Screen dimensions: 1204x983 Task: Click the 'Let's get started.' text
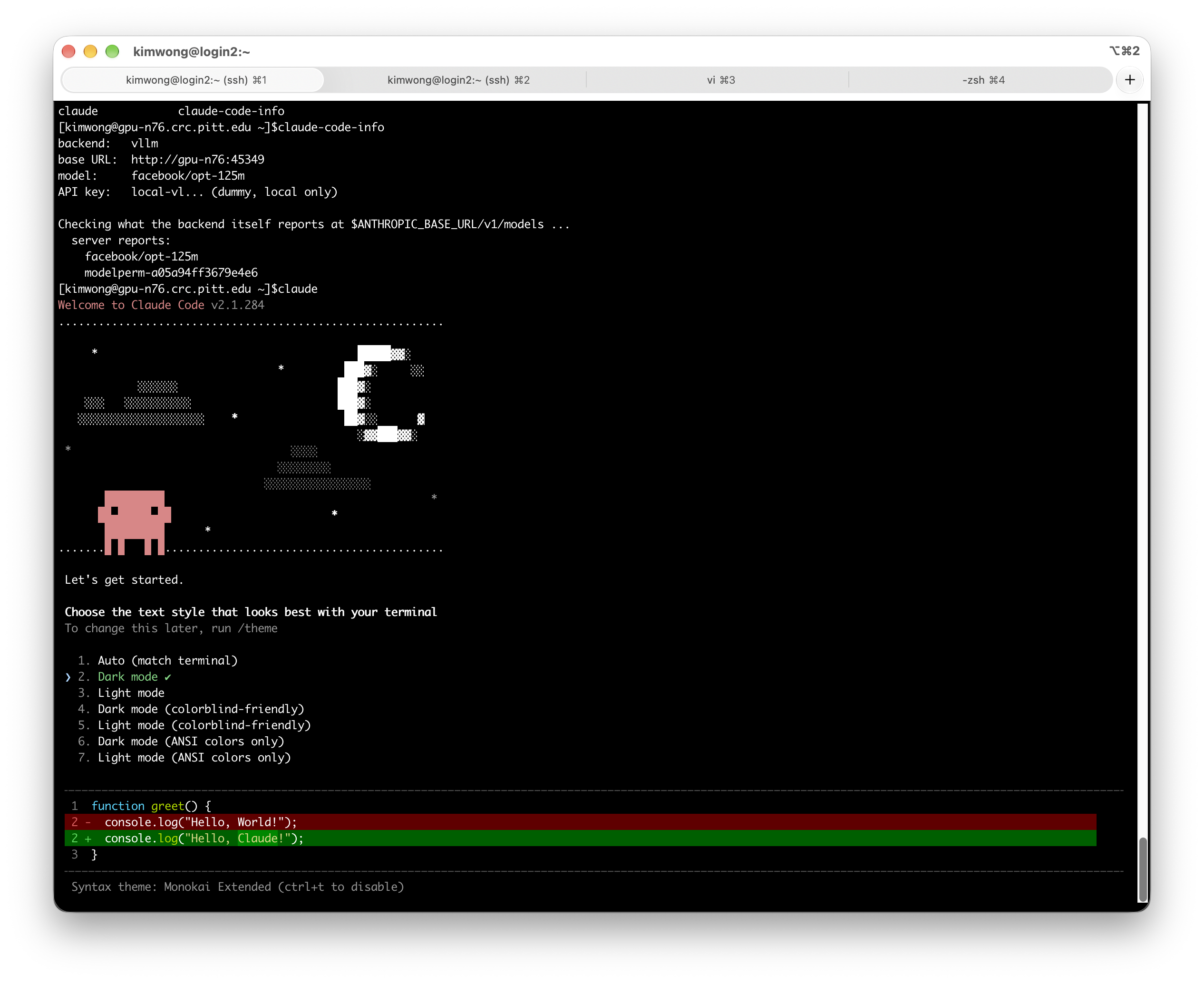(124, 579)
